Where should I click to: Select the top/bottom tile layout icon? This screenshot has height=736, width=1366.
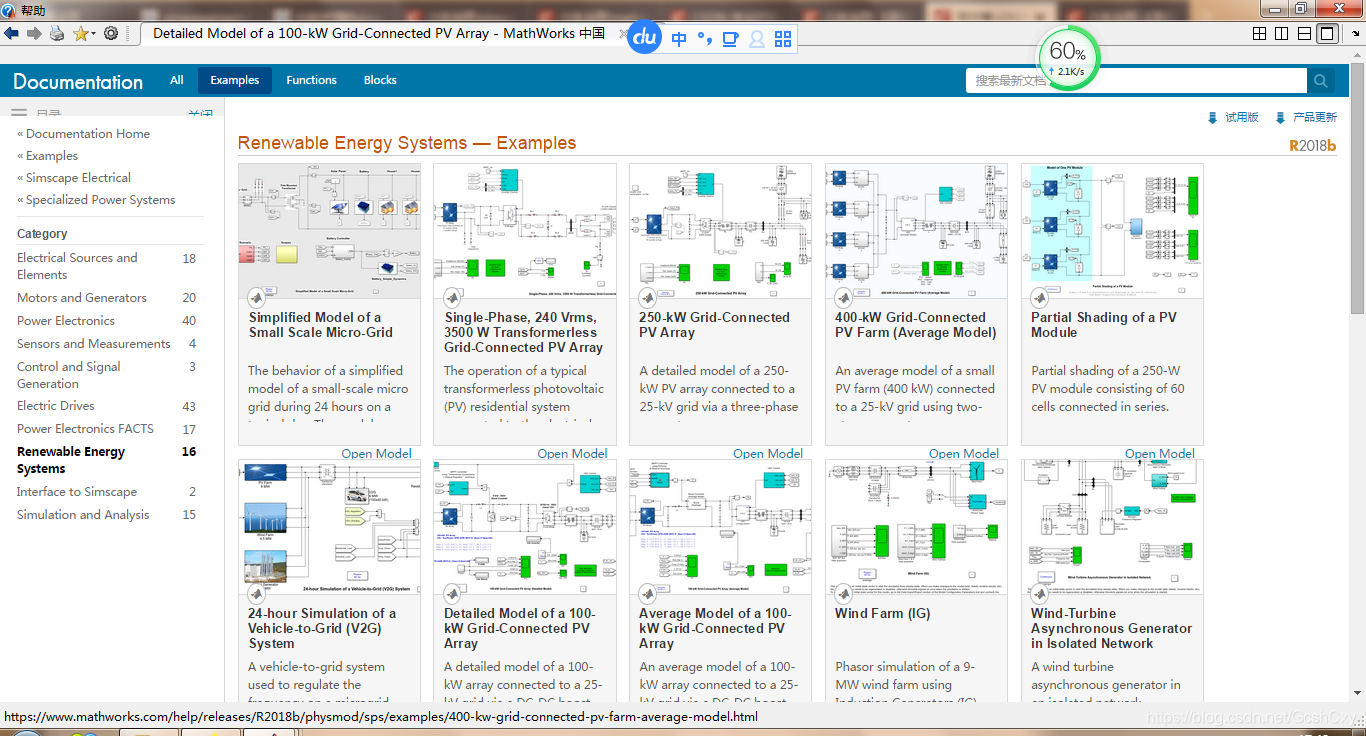pos(1304,33)
